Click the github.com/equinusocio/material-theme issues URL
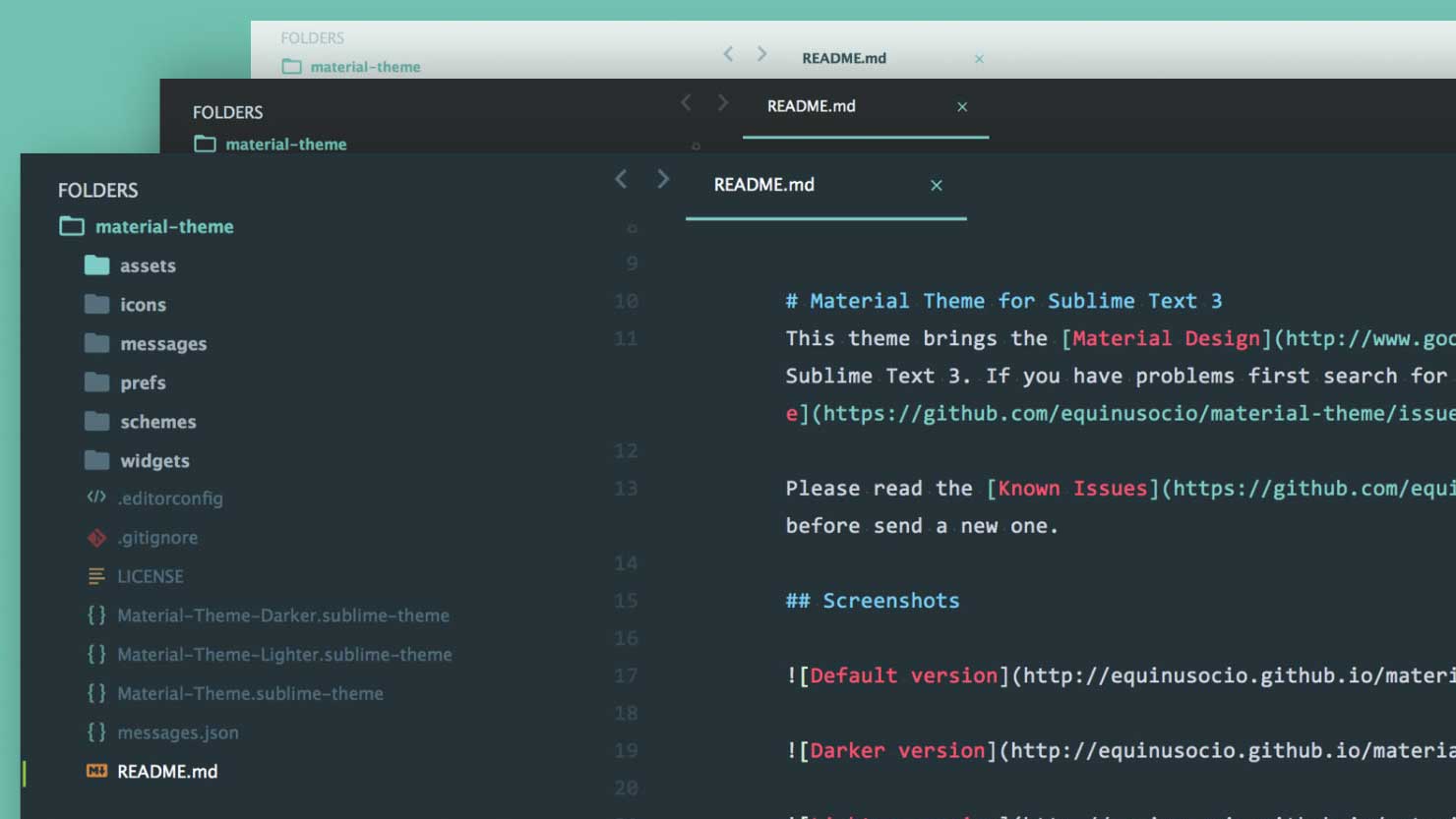 (x=1139, y=414)
